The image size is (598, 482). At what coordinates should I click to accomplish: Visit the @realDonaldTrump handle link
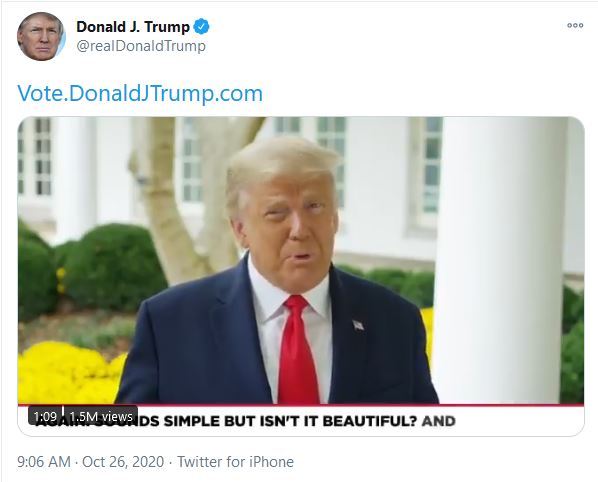[x=141, y=46]
